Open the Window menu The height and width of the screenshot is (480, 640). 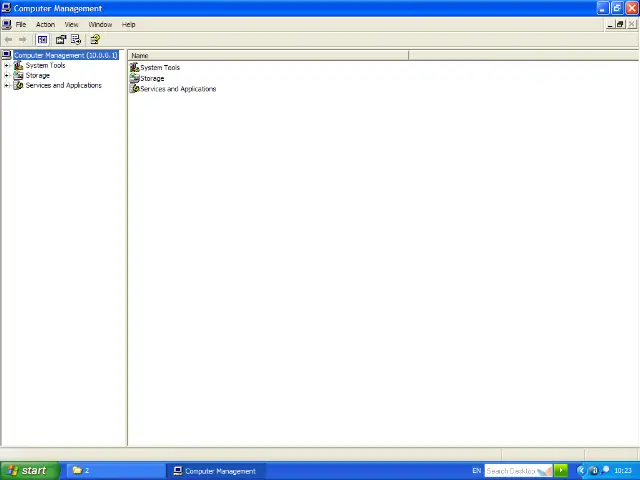[100, 24]
